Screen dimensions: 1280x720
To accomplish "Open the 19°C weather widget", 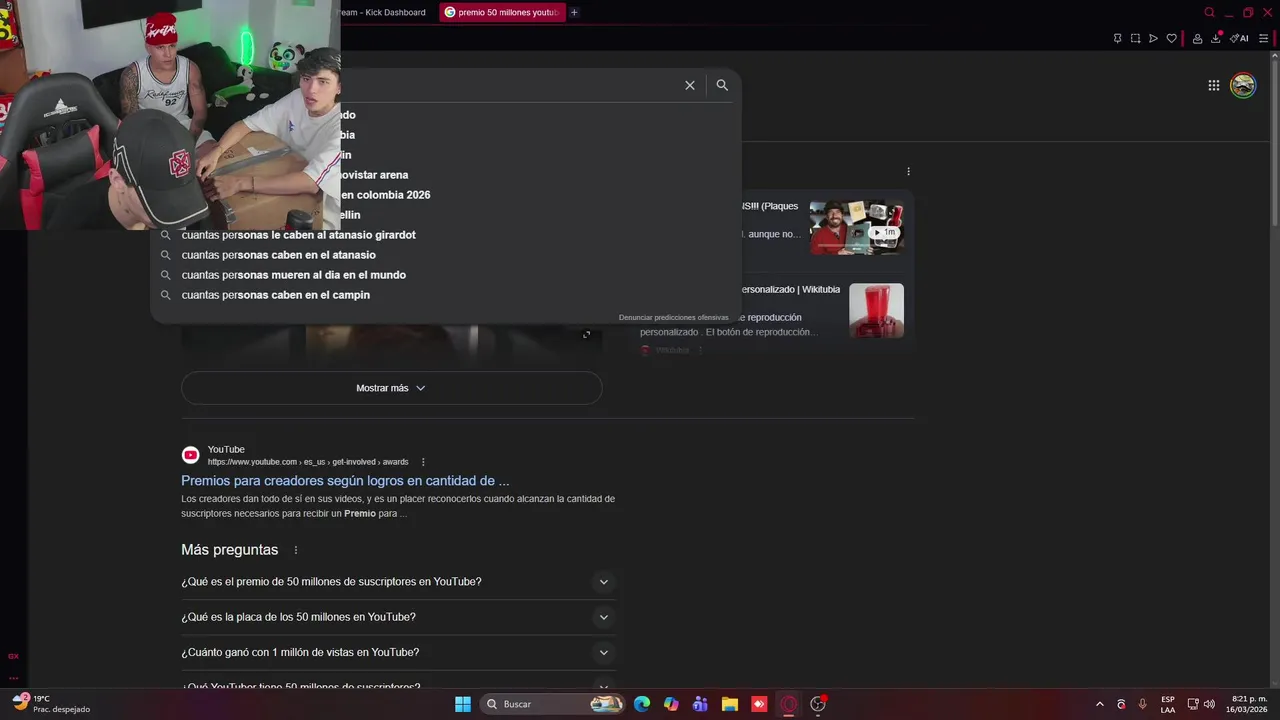I will 50,704.
